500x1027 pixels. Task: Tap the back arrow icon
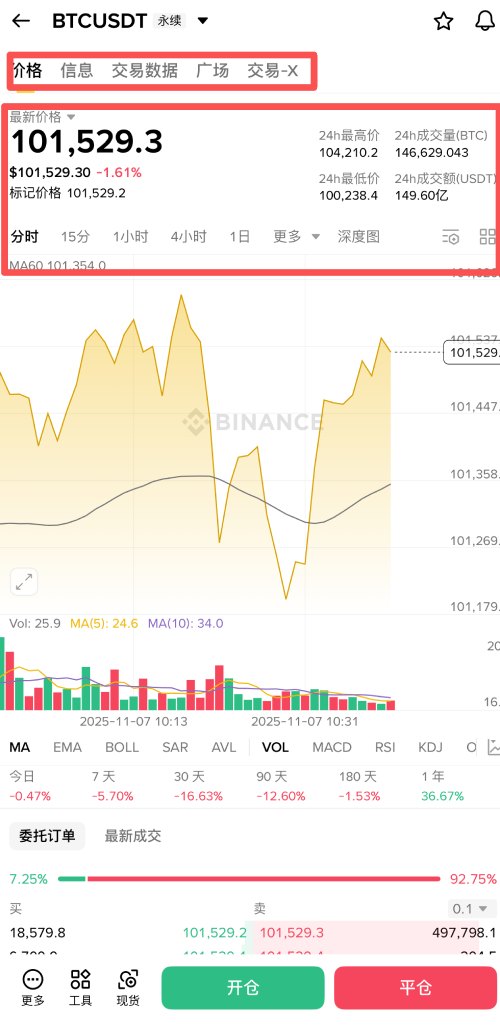tap(21, 21)
